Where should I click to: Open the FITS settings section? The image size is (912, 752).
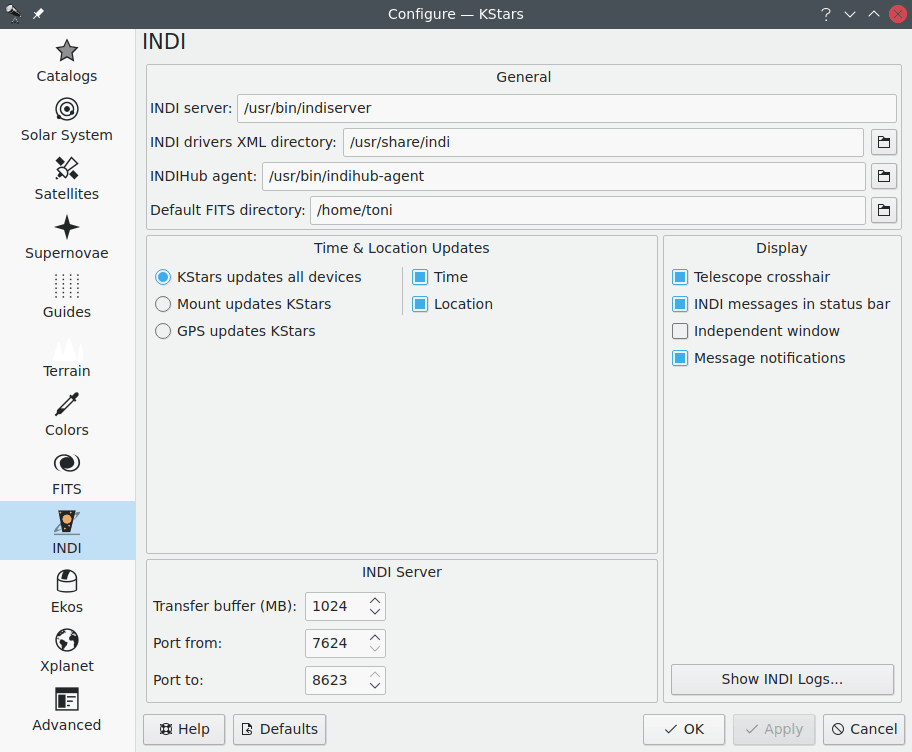pos(67,474)
